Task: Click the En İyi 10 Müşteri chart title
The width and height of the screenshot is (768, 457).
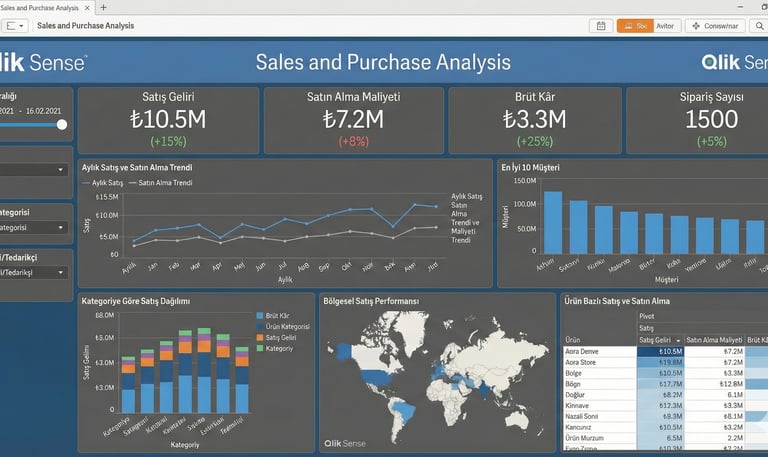Action: (530, 168)
